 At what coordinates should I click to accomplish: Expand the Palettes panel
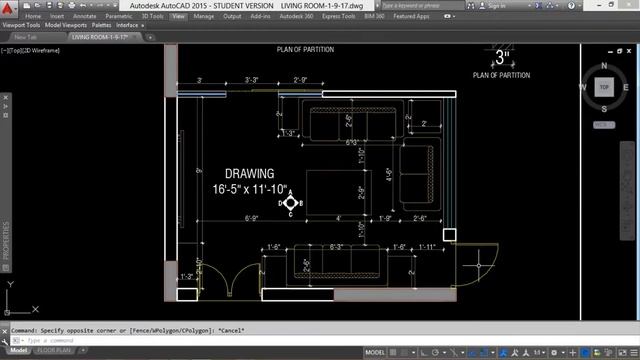[x=101, y=25]
